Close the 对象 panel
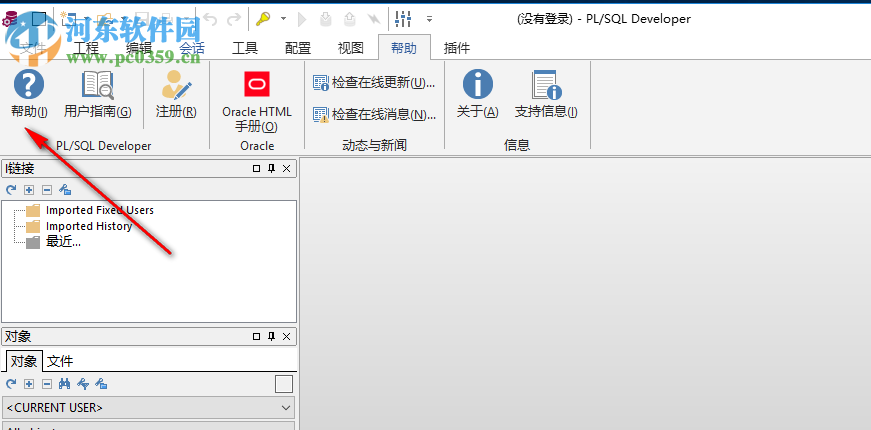871x430 pixels. [x=287, y=336]
